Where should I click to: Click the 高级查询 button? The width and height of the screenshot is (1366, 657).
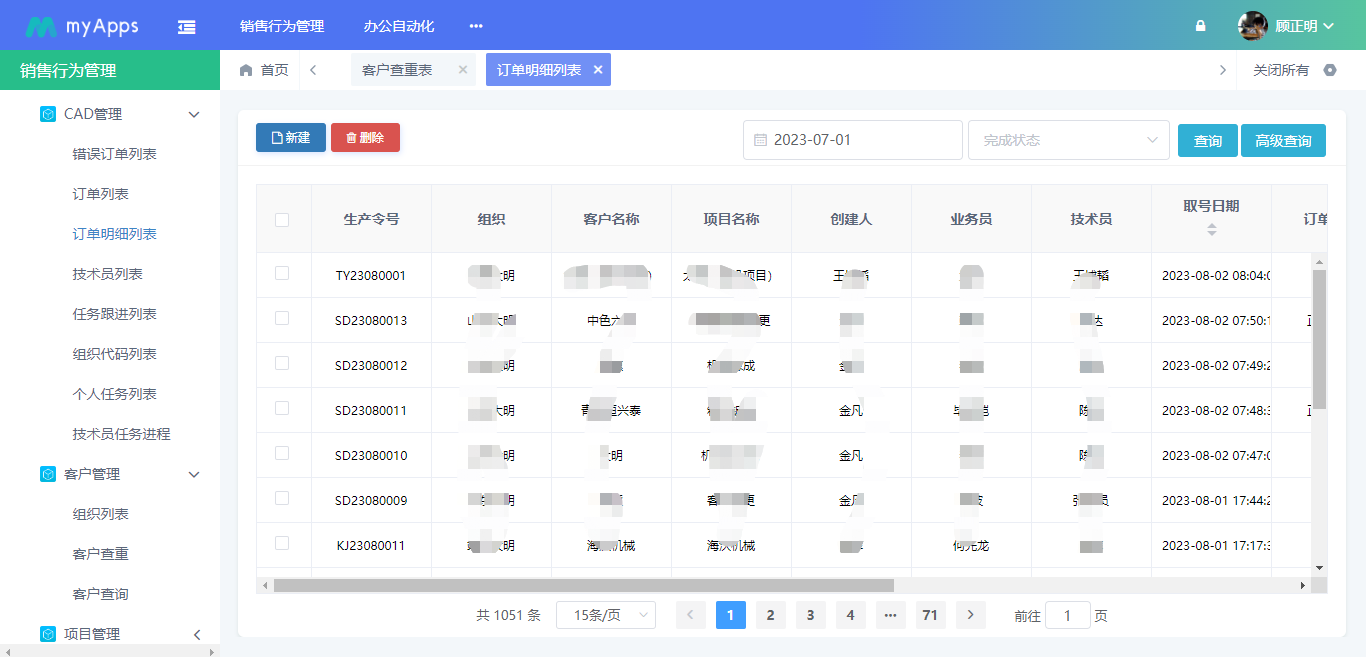click(x=1283, y=140)
